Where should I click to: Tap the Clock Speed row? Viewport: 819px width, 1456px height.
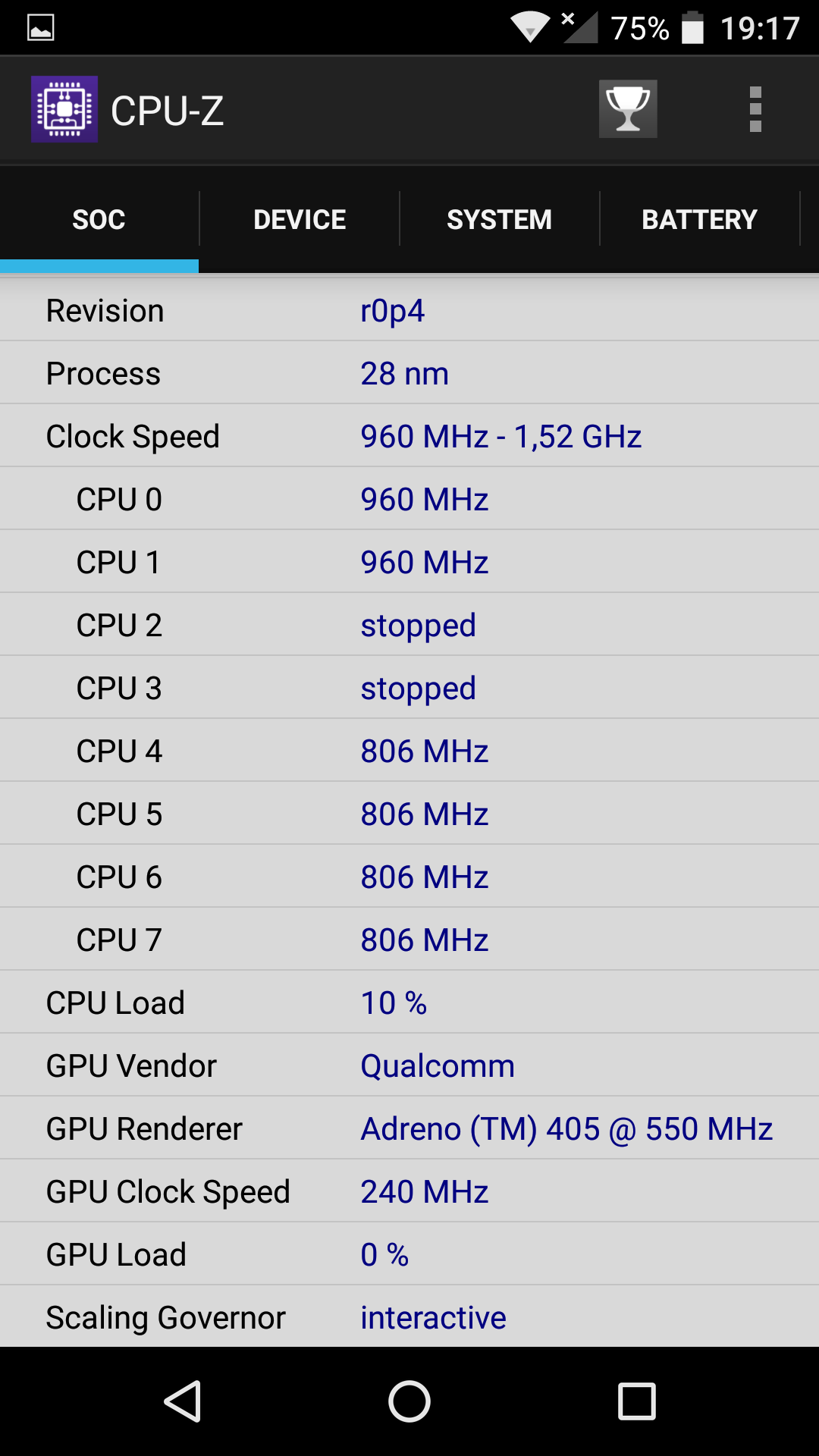point(409,436)
